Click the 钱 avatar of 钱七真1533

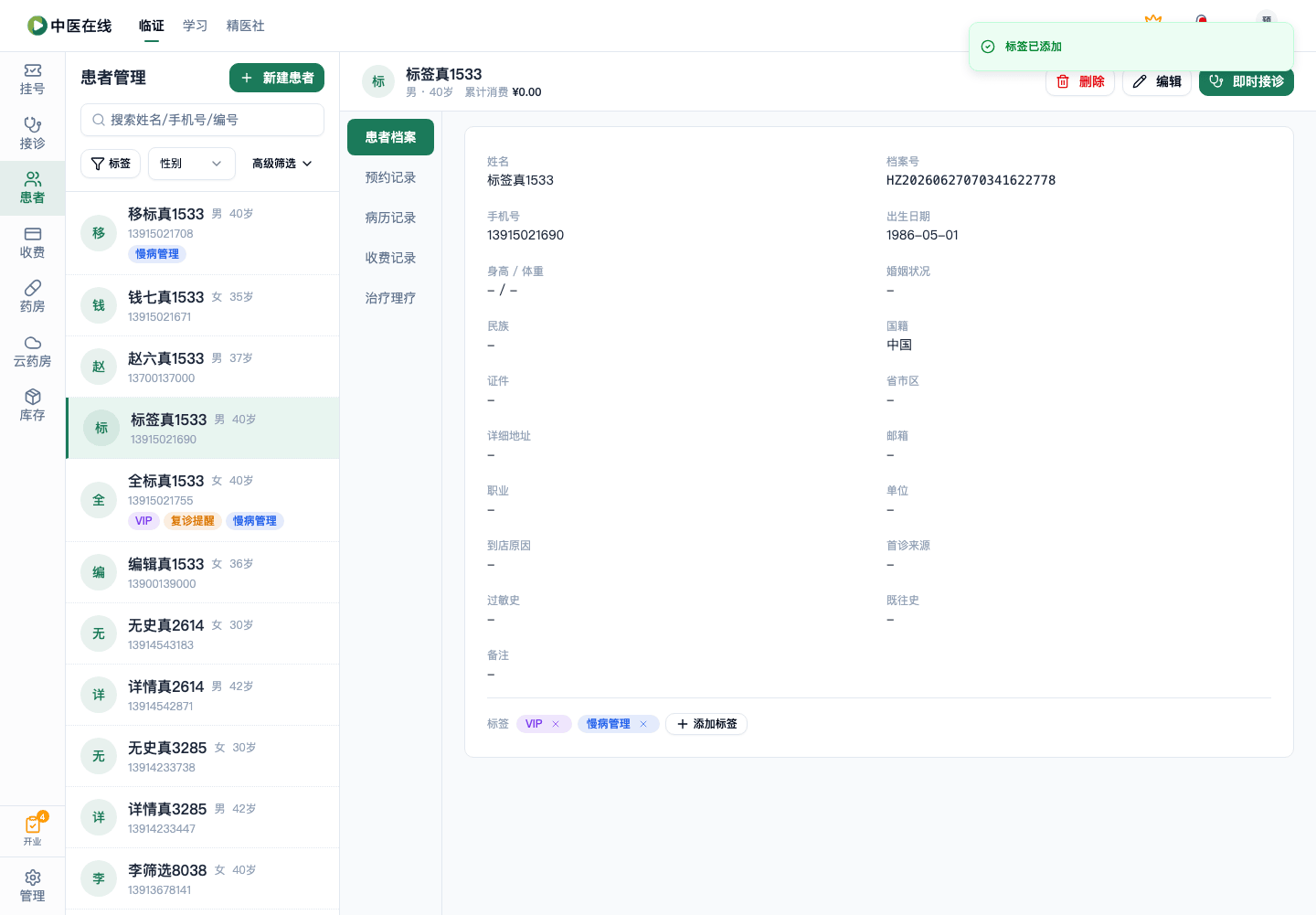[99, 305]
